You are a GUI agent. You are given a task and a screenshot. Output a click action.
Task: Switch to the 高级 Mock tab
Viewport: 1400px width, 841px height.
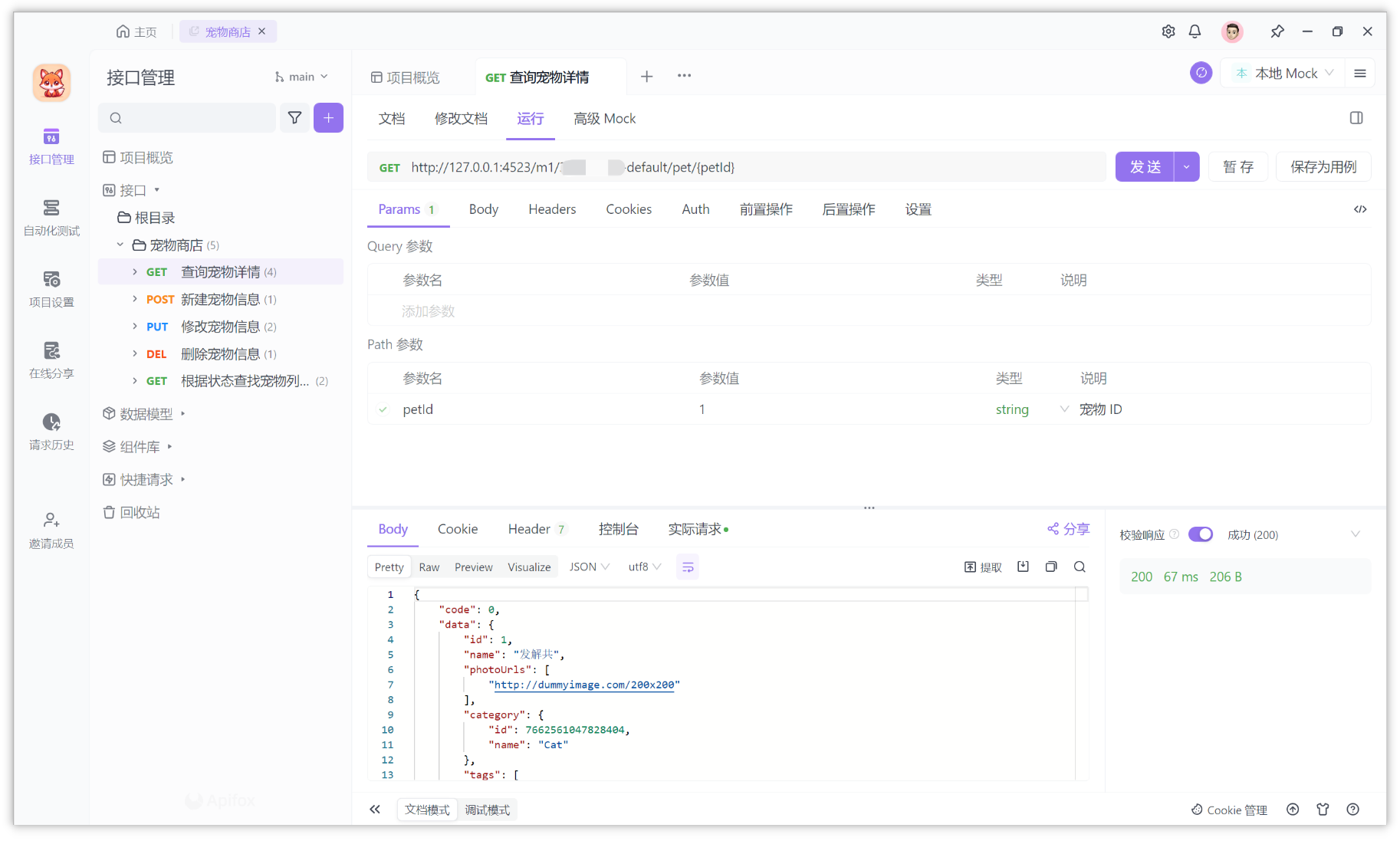point(604,119)
